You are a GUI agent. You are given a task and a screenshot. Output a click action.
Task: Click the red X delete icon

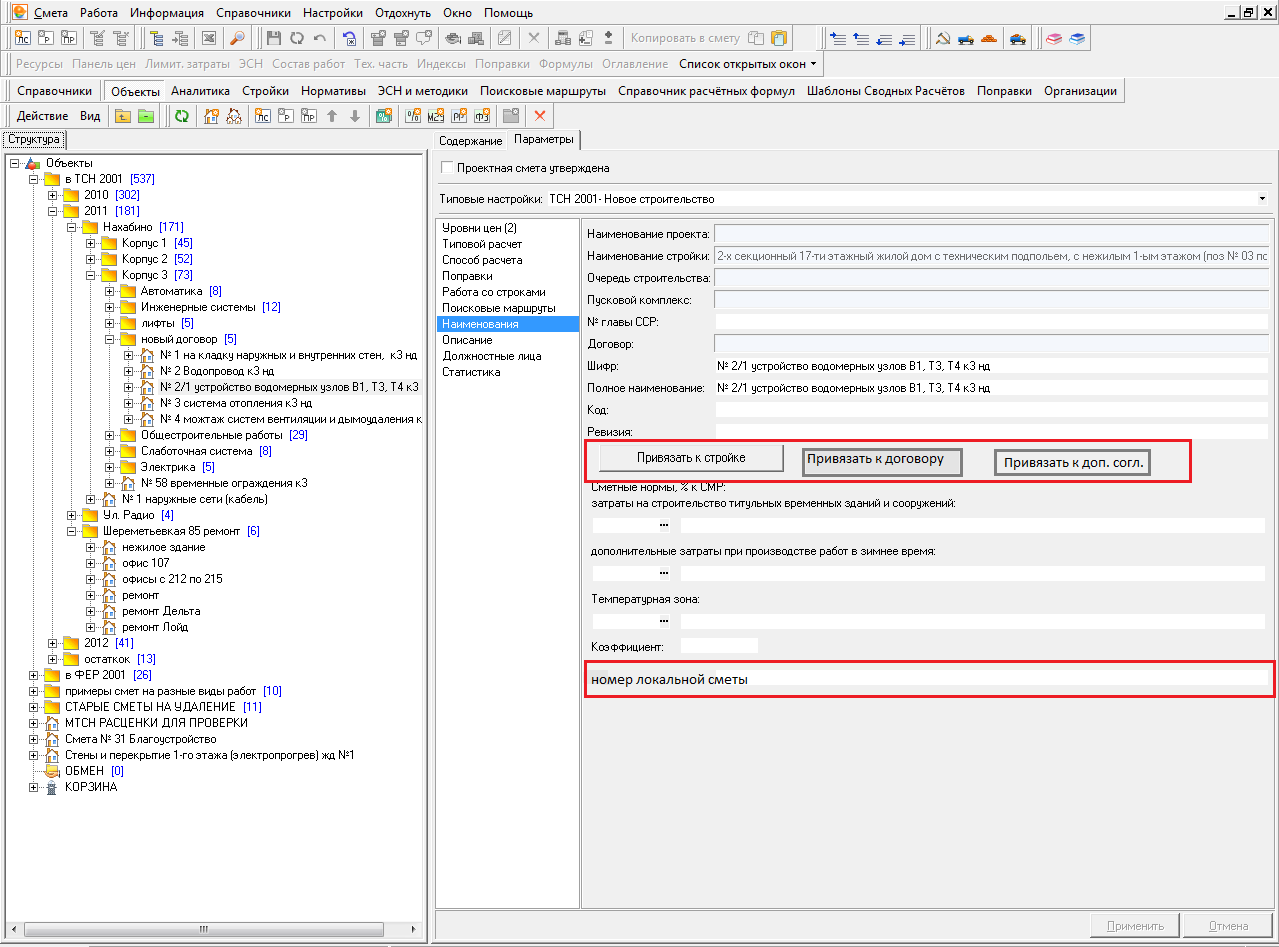coord(540,116)
